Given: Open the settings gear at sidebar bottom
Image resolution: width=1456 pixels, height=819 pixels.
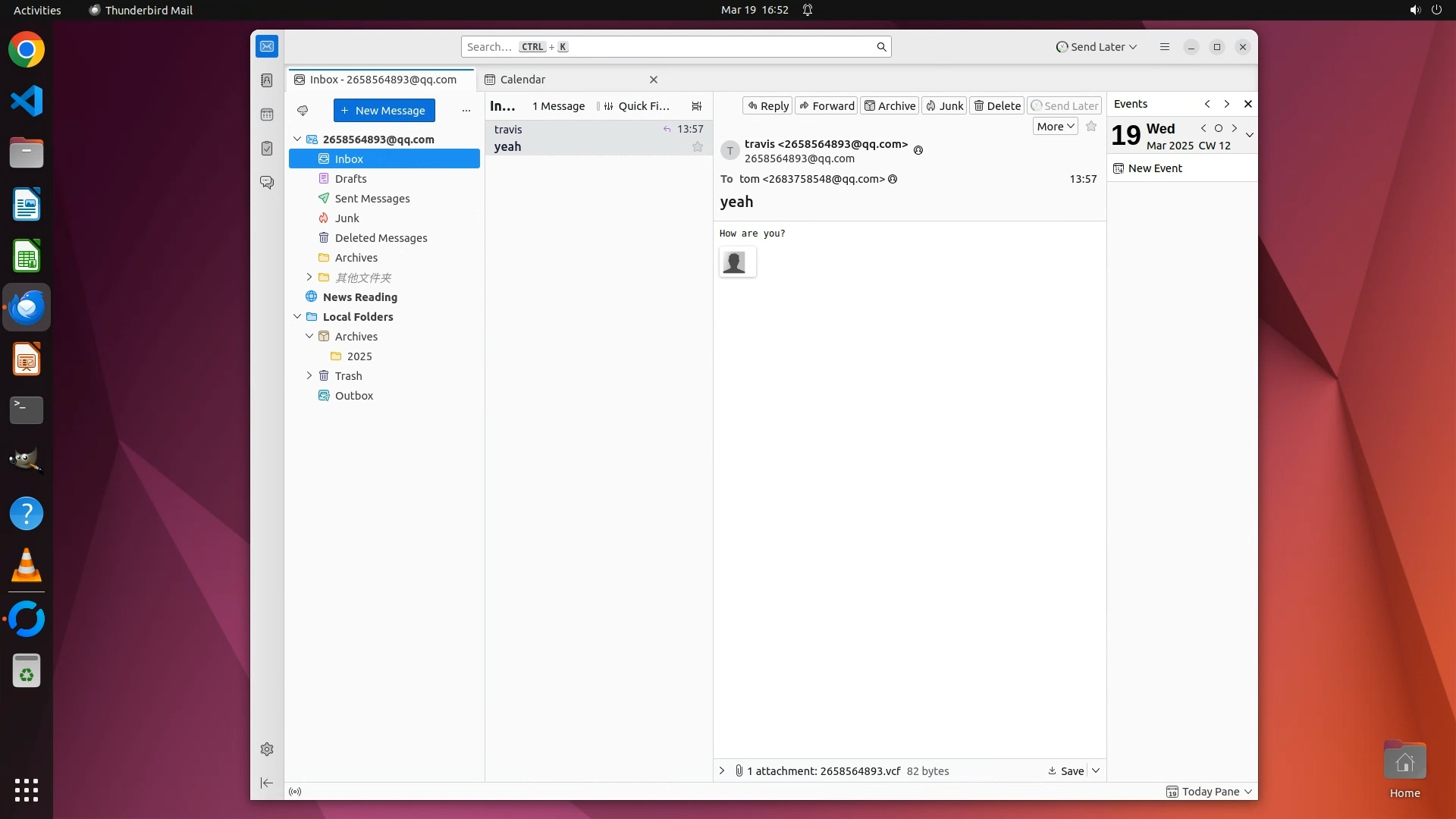Looking at the screenshot, I should [267, 749].
